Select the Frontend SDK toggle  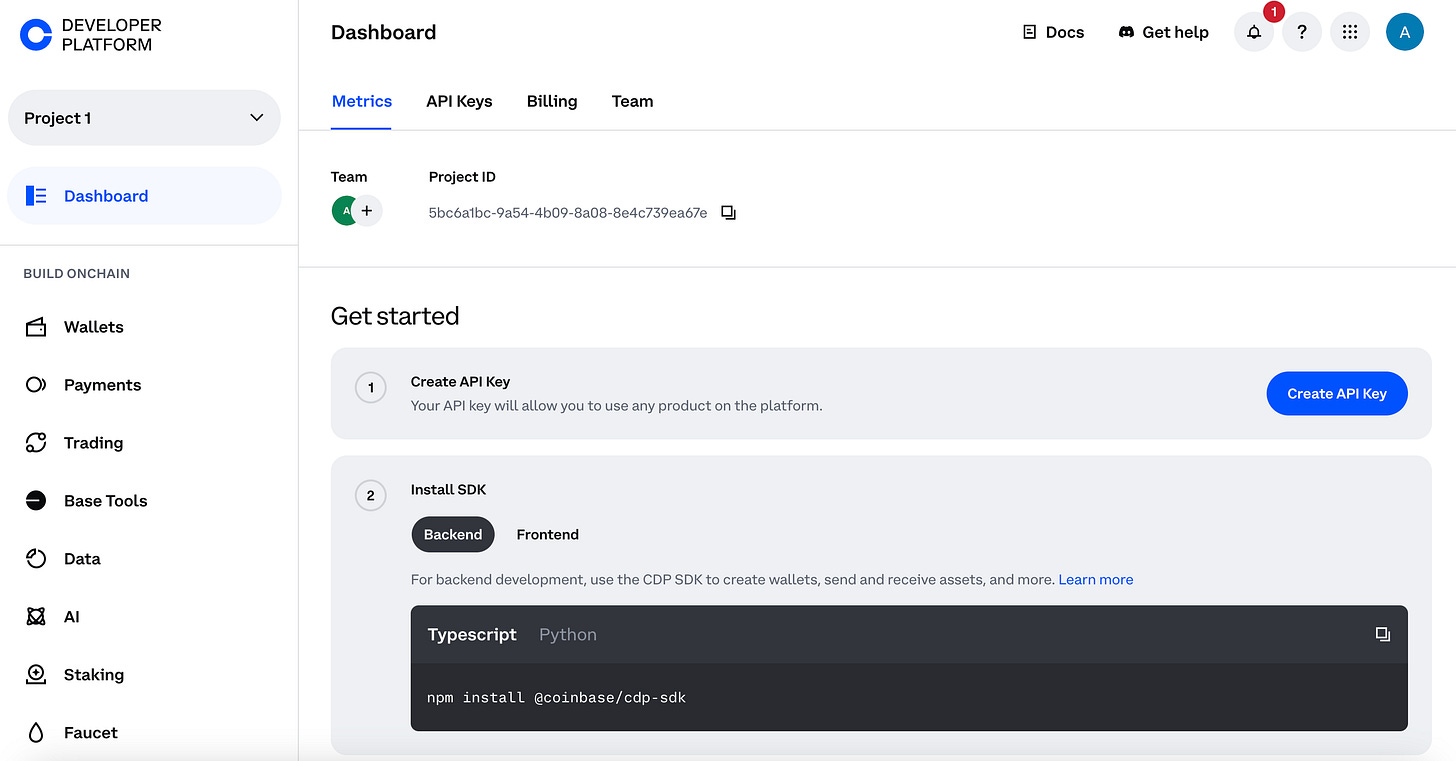coord(548,534)
